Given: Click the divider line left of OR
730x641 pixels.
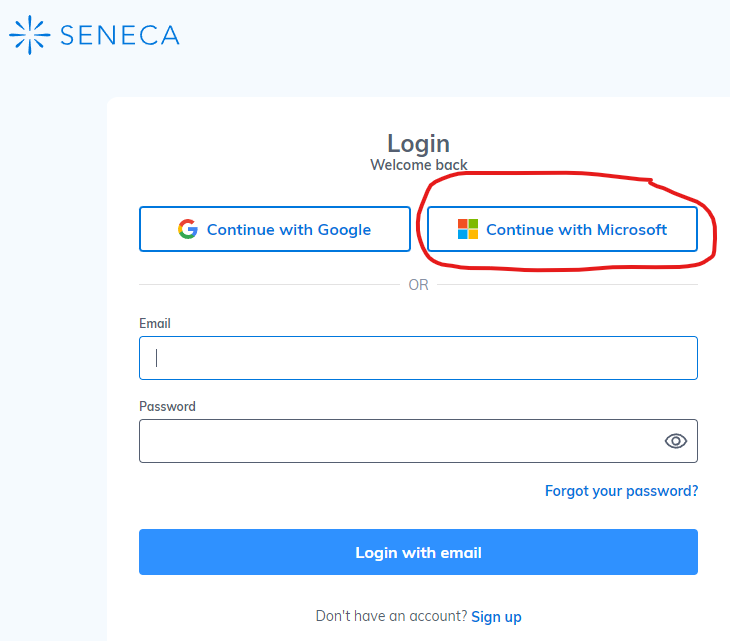Looking at the screenshot, I should click(x=268, y=285).
